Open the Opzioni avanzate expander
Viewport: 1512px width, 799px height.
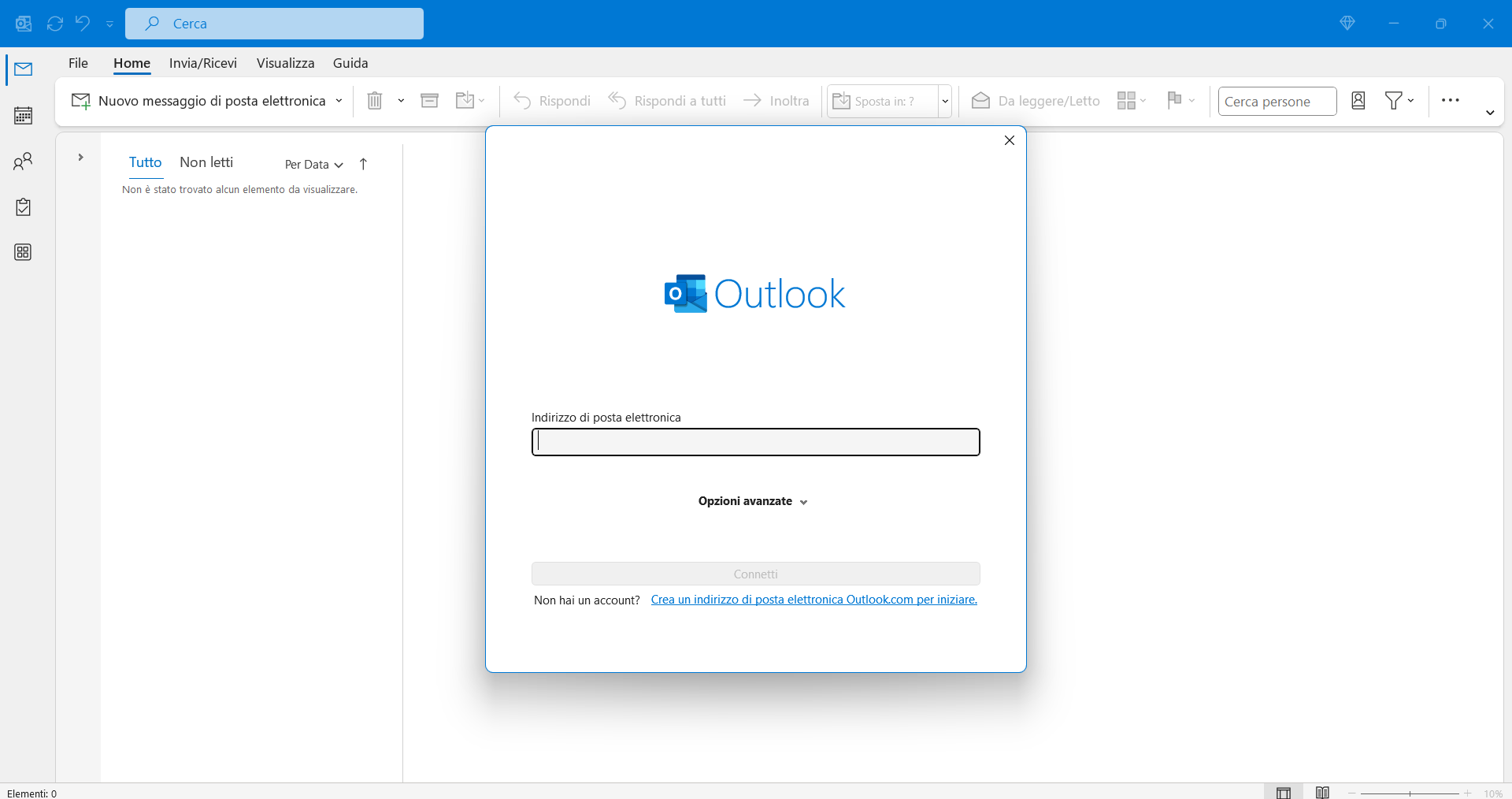click(x=753, y=501)
